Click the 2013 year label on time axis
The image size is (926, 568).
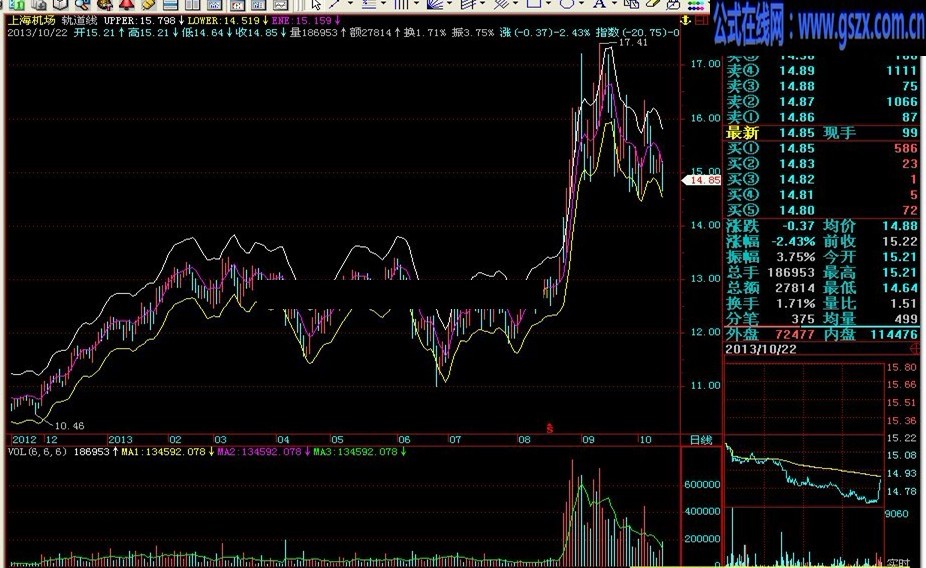pos(120,440)
